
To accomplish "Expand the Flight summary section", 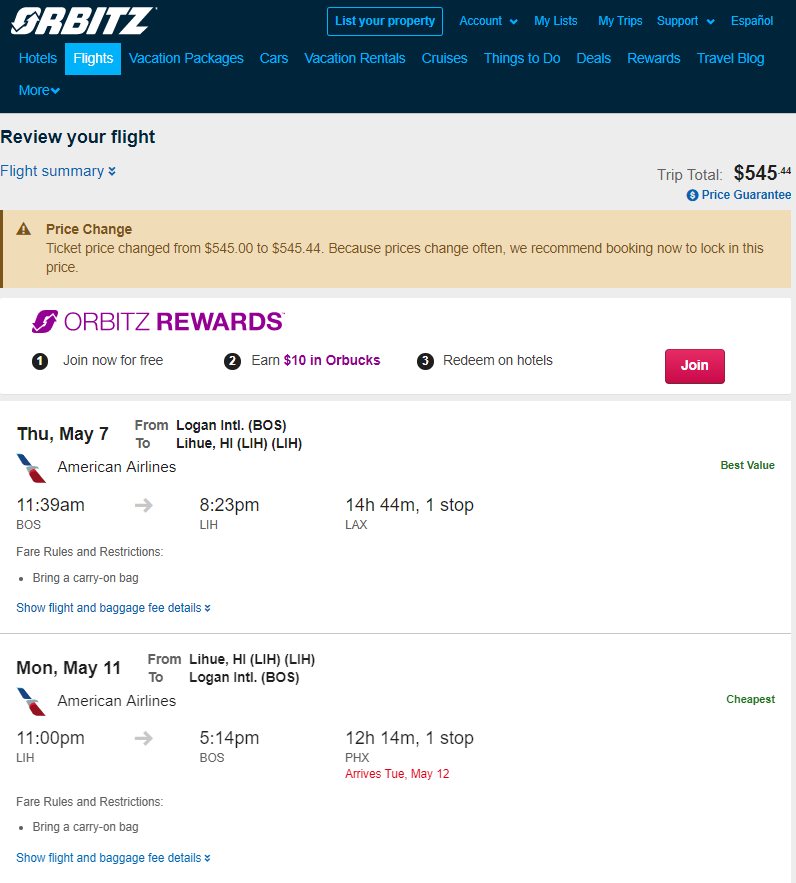I will [x=58, y=171].
